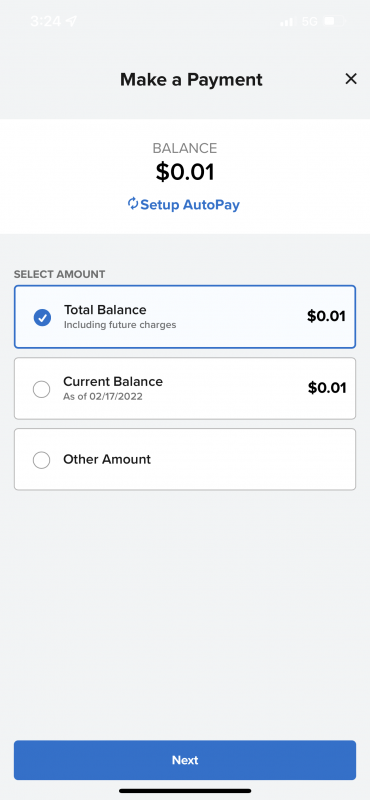This screenshot has width=370, height=800.
Task: Tap the home indicator bar
Action: coord(185,791)
